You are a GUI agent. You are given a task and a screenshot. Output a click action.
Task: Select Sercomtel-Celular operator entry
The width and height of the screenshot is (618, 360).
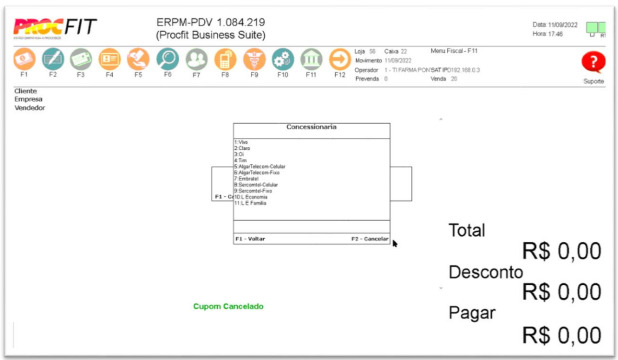[x=256, y=185]
